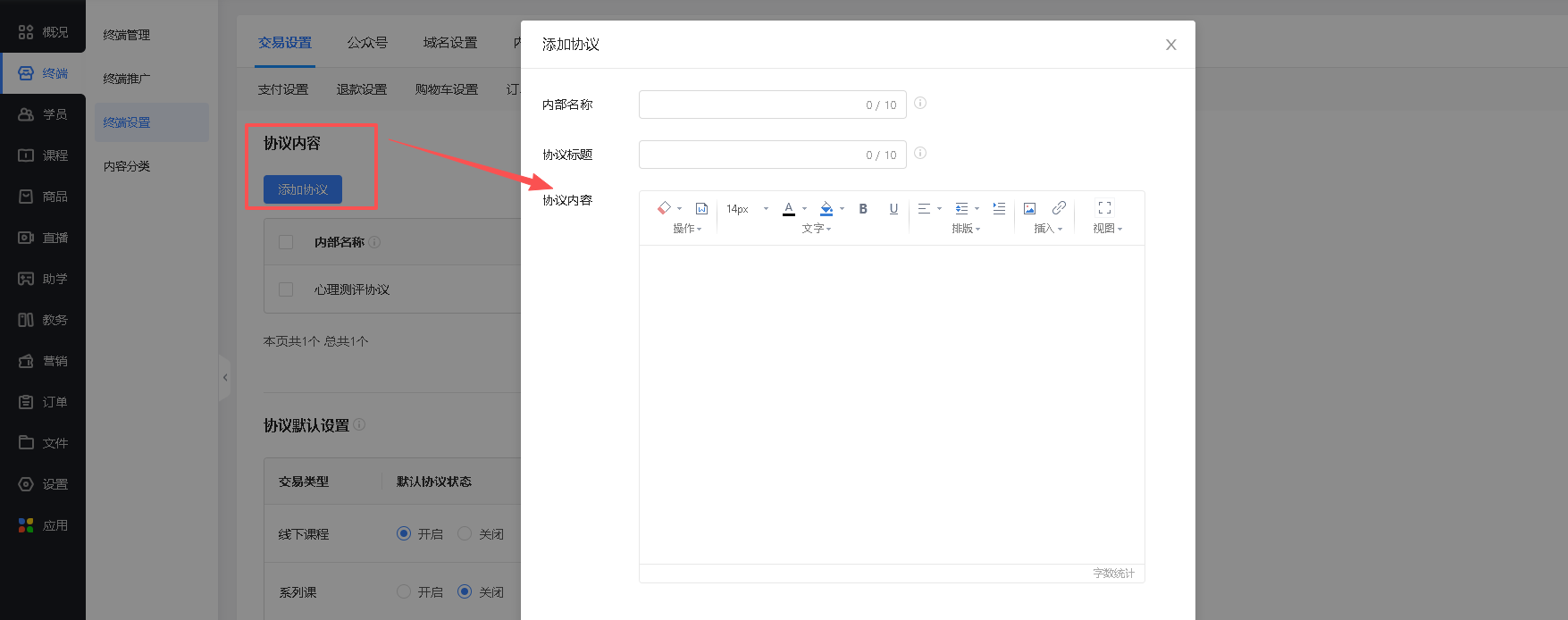The width and height of the screenshot is (1568, 620).
Task: Expand the 视图 toolbar group
Action: coord(1108,229)
